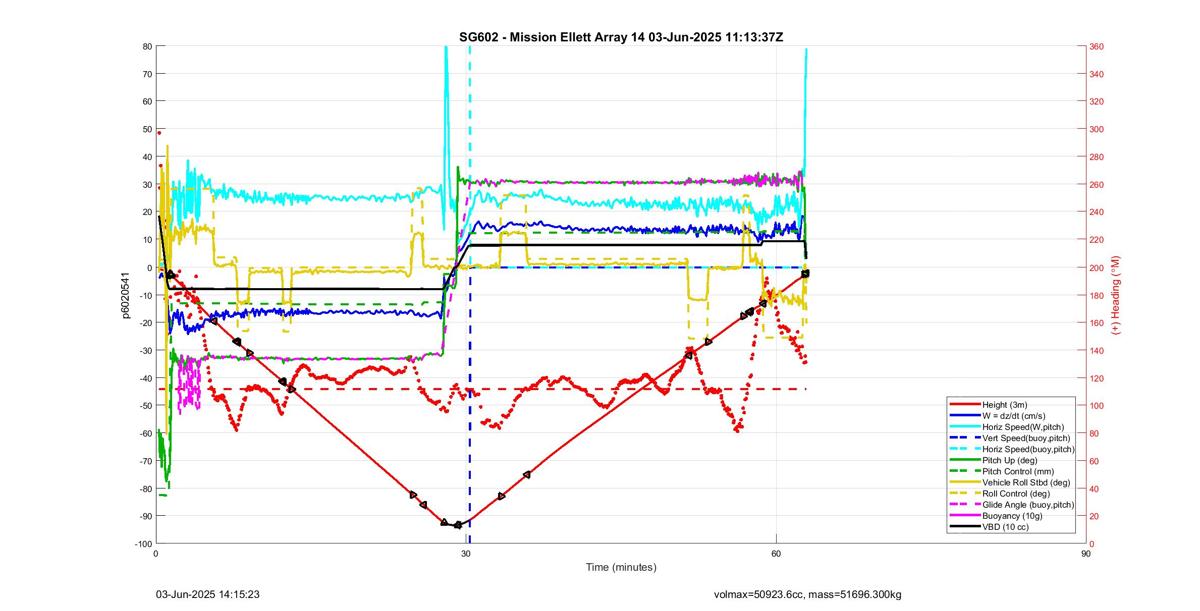
Task: Click the '200' tick on the heading axis
Action: coord(1098,267)
